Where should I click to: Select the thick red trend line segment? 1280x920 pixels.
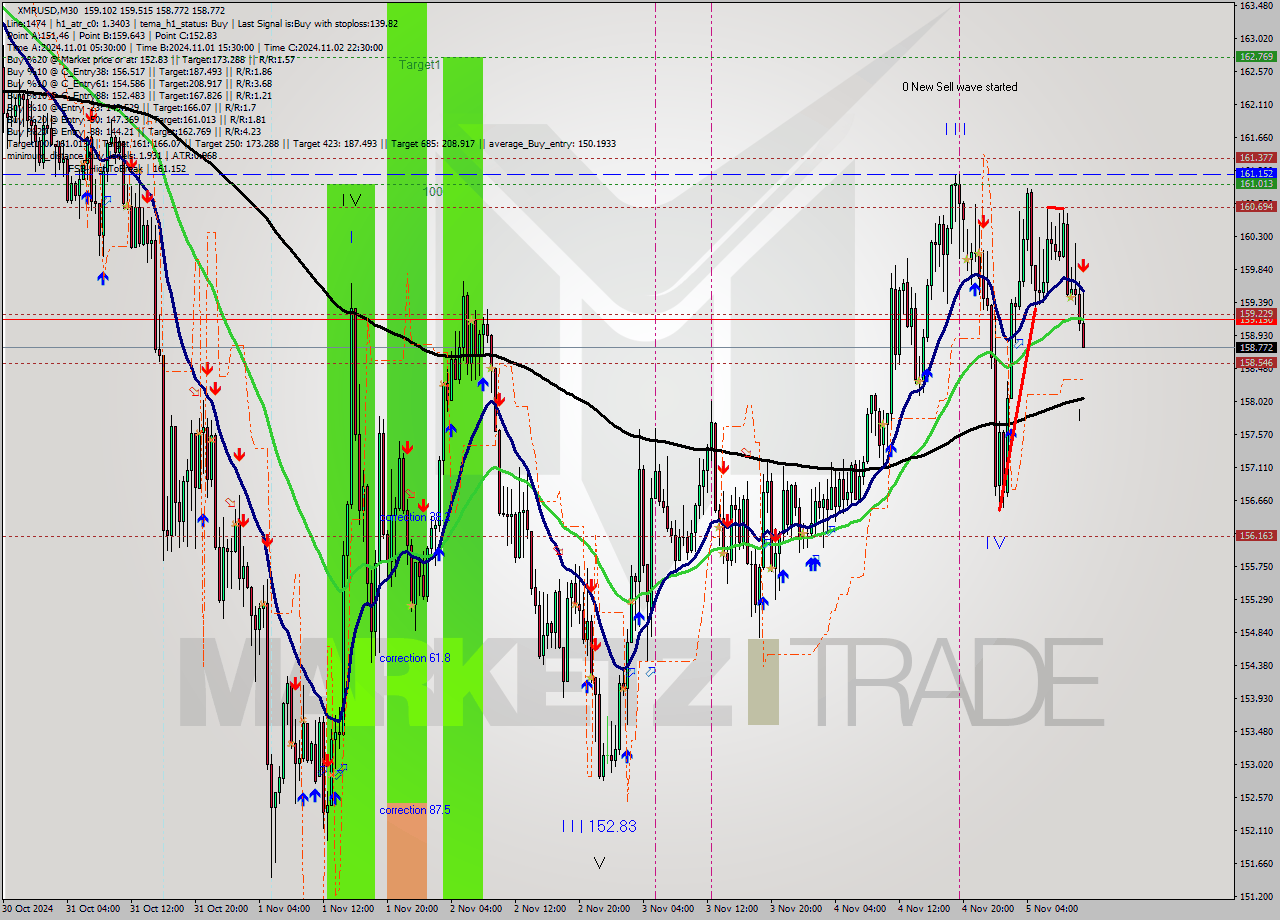1017,410
